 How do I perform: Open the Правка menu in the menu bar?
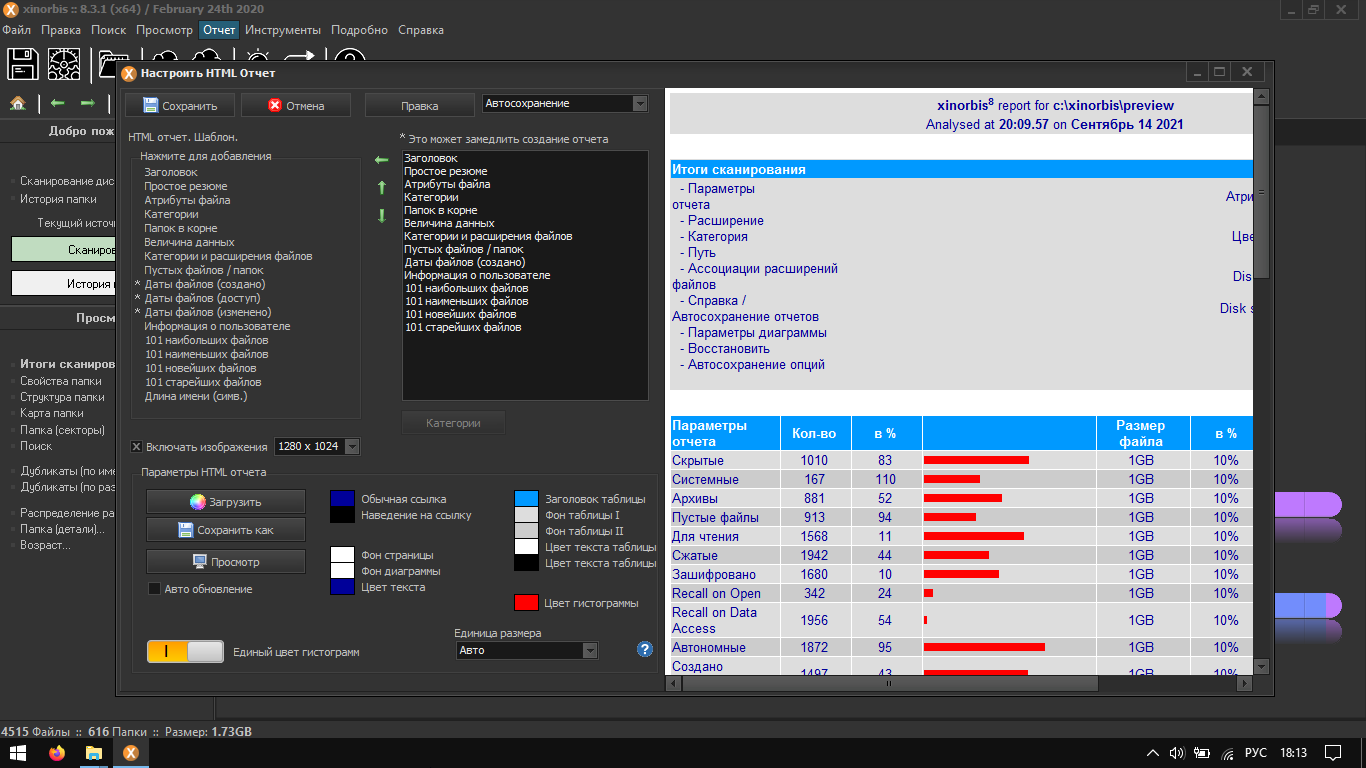(61, 30)
